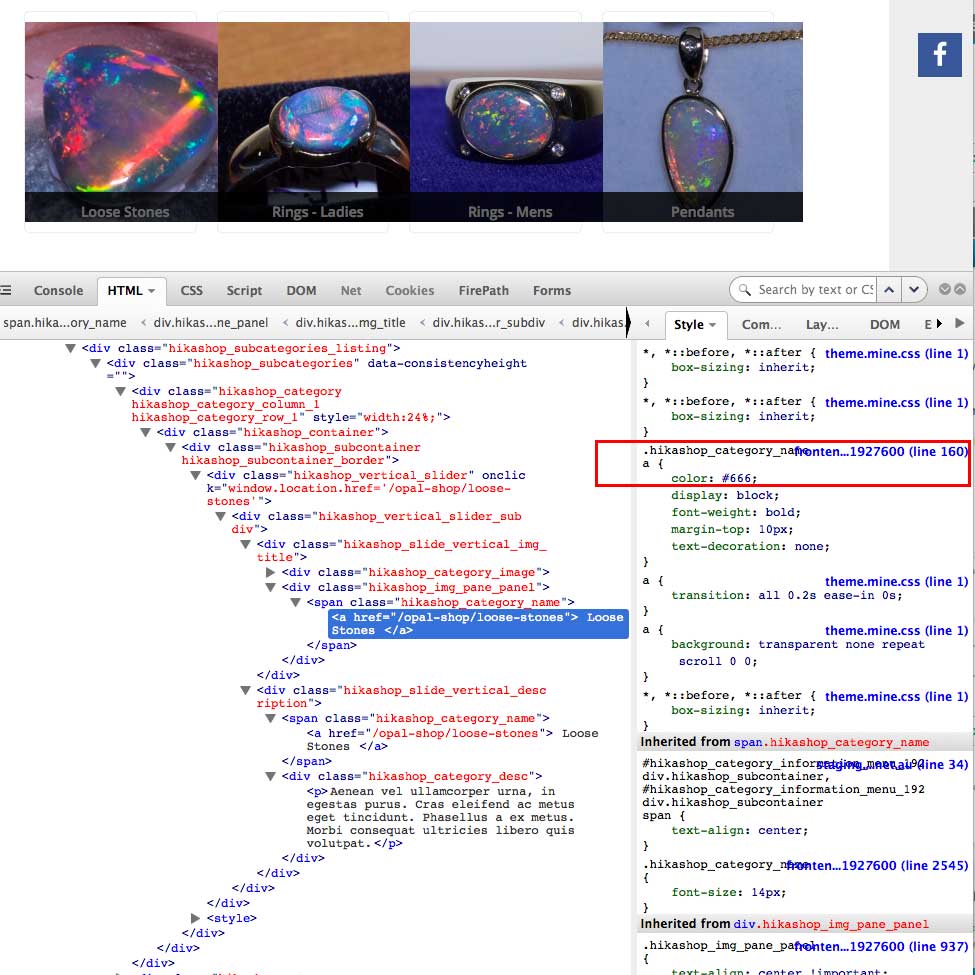This screenshot has height=975, width=975.
Task: Click span.hikashop_category_name inherited-from link
Action: pyautogui.click(x=831, y=742)
